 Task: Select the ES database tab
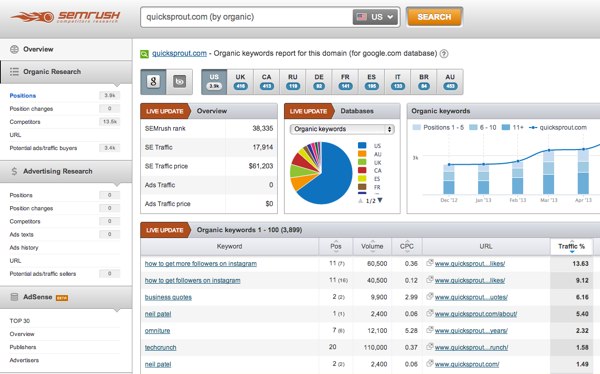(372, 82)
